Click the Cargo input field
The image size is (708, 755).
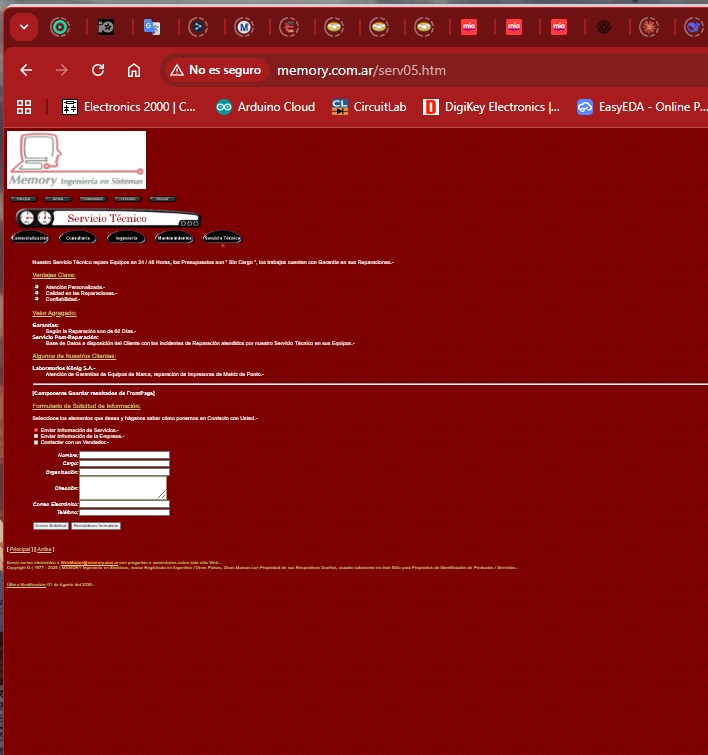[x=124, y=463]
